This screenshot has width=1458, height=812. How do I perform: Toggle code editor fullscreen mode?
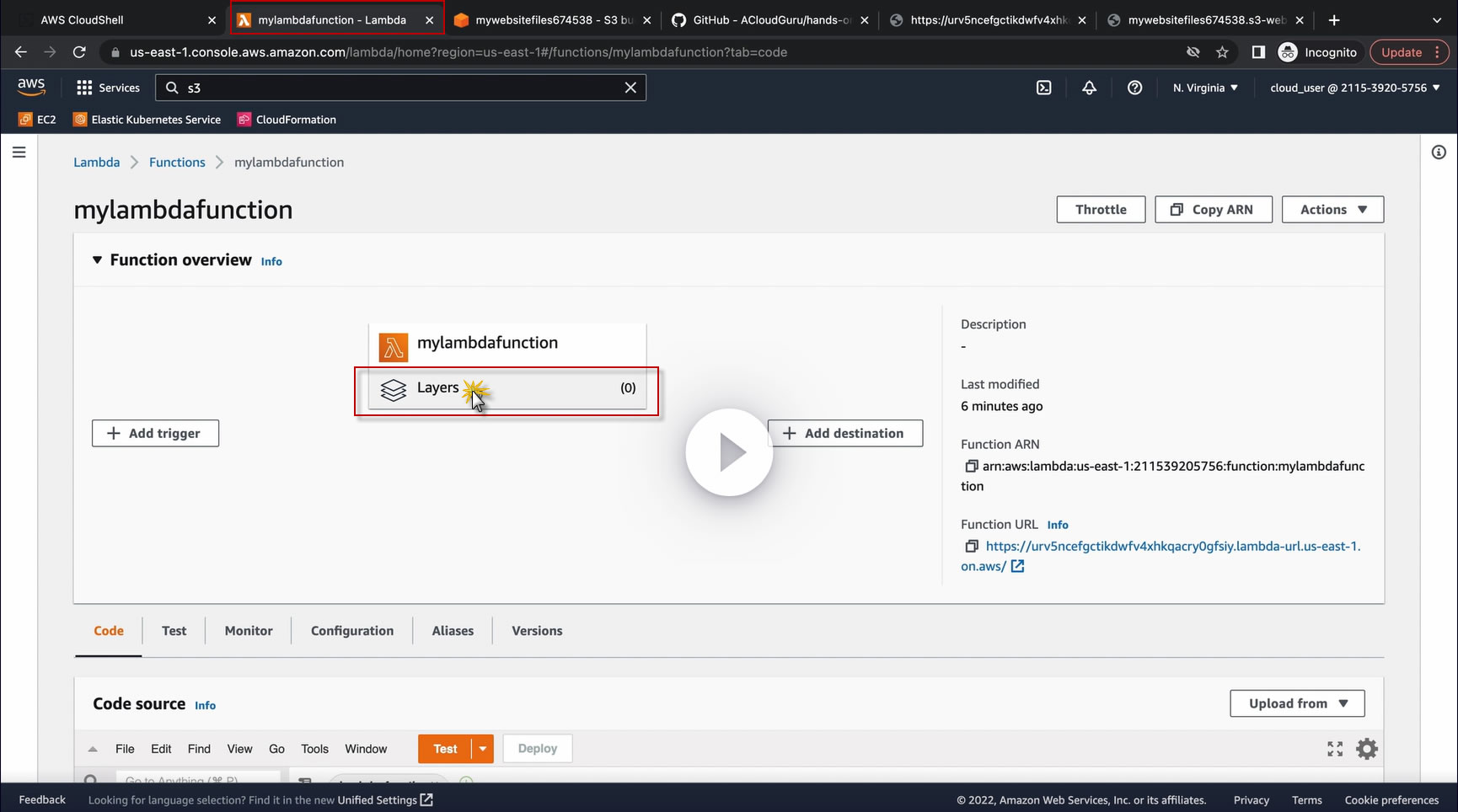(1335, 749)
